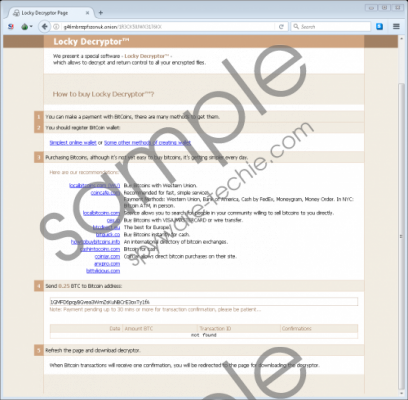Screen dimensions: 408x400
Task: Open the cex.io link
Action: click(113, 220)
